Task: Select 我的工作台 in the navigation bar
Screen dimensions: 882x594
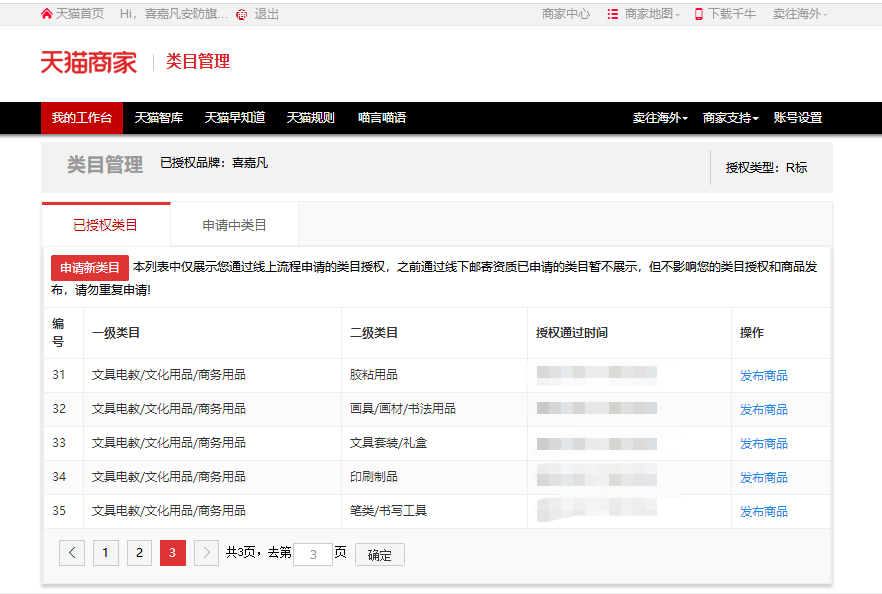Action: pos(82,118)
